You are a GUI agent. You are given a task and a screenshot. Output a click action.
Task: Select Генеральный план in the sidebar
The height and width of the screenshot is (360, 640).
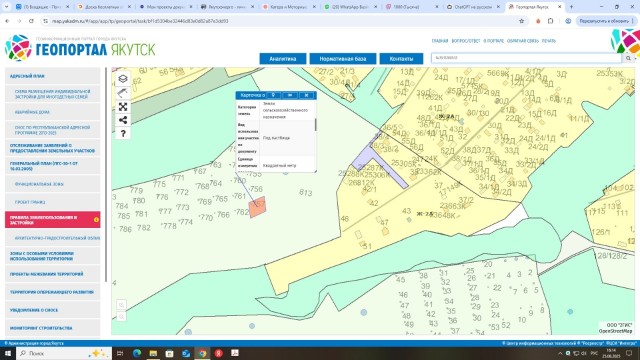[x=52, y=166]
